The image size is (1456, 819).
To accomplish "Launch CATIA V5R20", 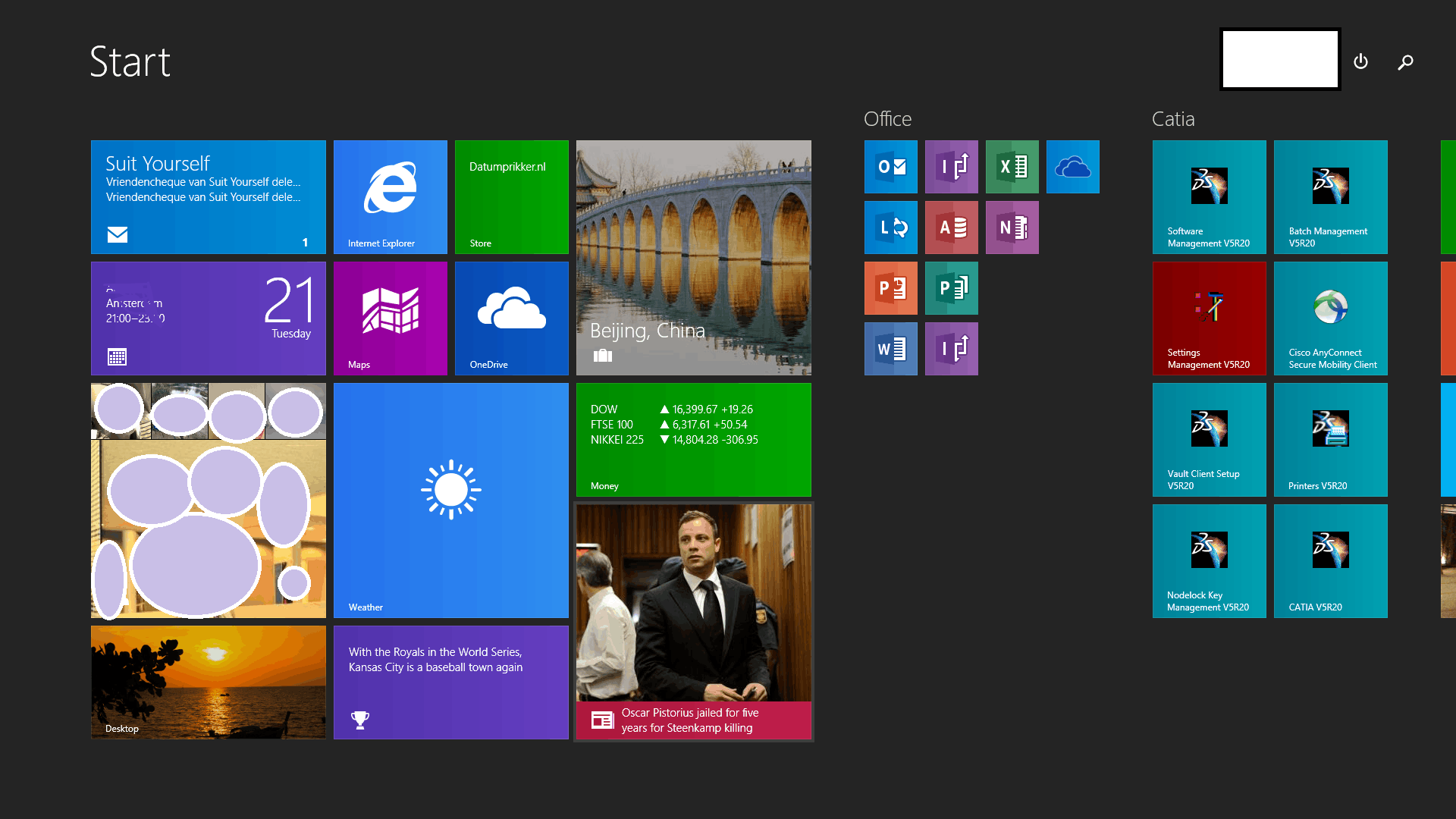I will (1330, 560).
